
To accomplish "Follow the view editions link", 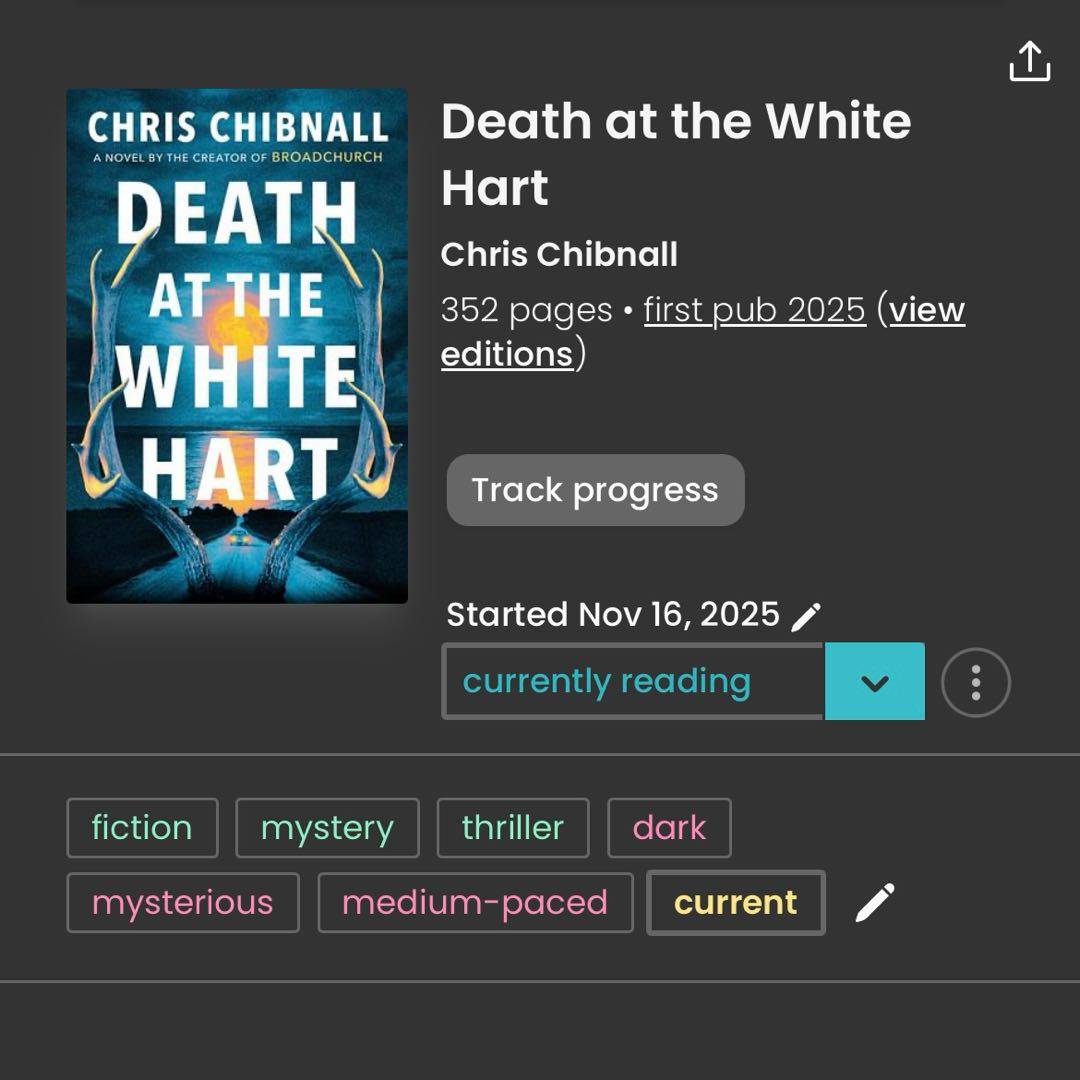I will [x=926, y=311].
